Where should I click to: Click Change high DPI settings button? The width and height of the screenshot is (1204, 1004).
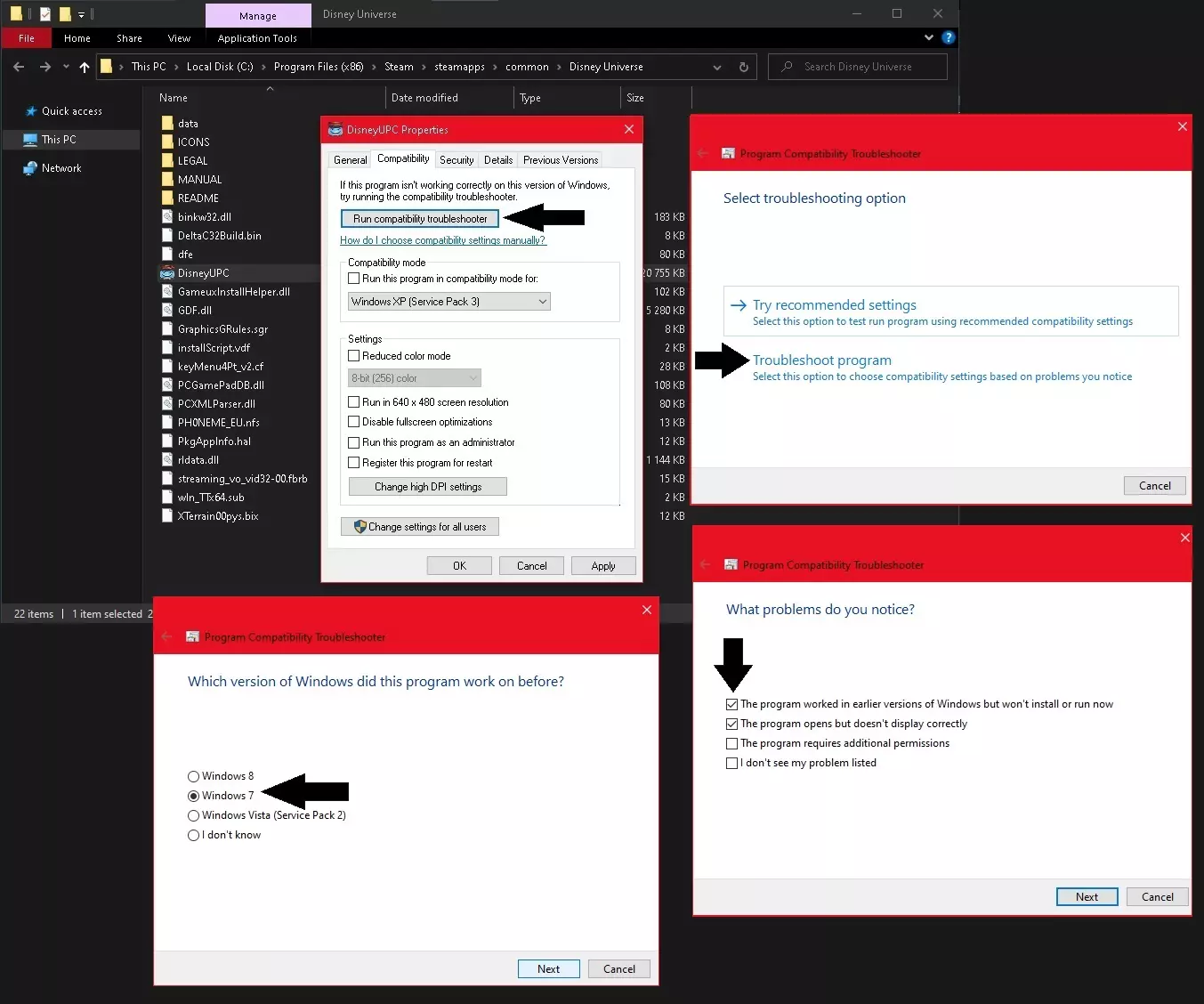pyautogui.click(x=428, y=487)
